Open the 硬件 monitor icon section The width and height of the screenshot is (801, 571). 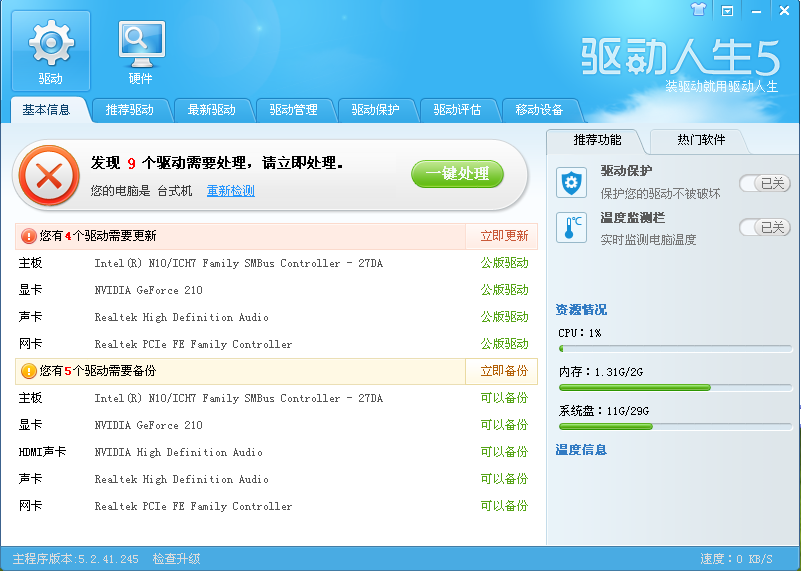click(x=142, y=51)
